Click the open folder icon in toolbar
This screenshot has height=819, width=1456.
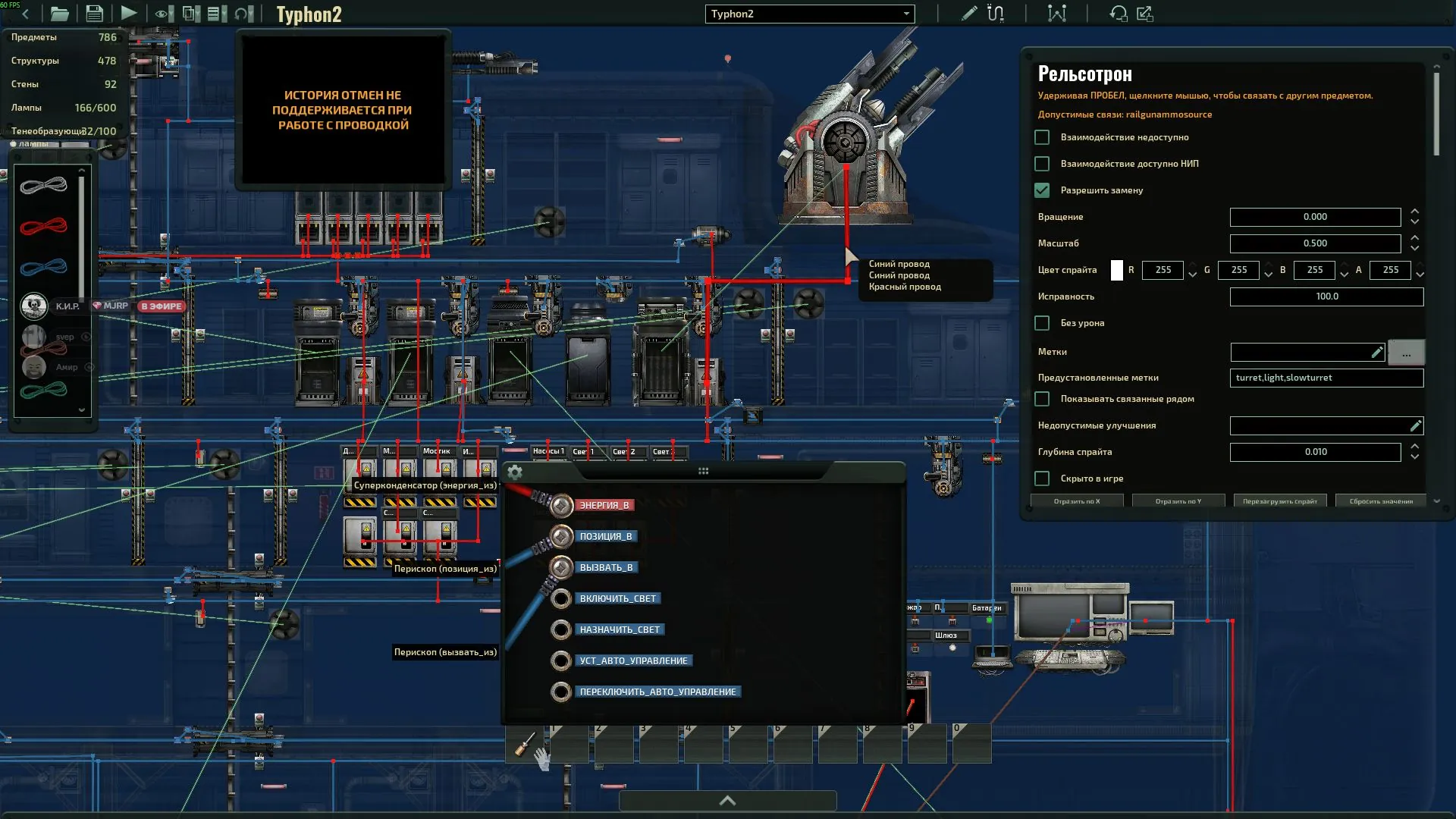[59, 13]
